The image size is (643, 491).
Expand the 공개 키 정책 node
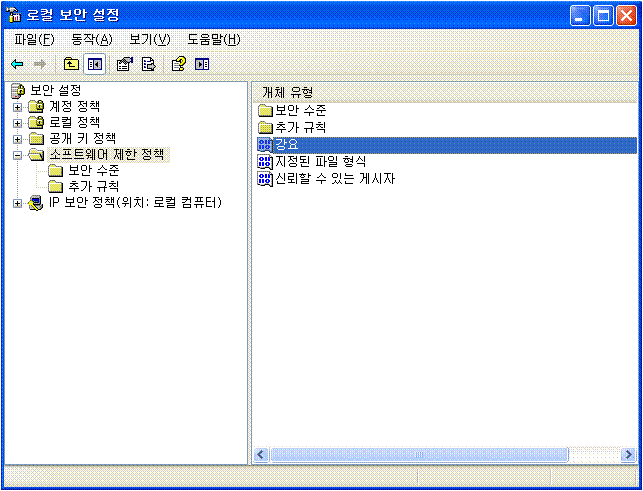(x=17, y=139)
